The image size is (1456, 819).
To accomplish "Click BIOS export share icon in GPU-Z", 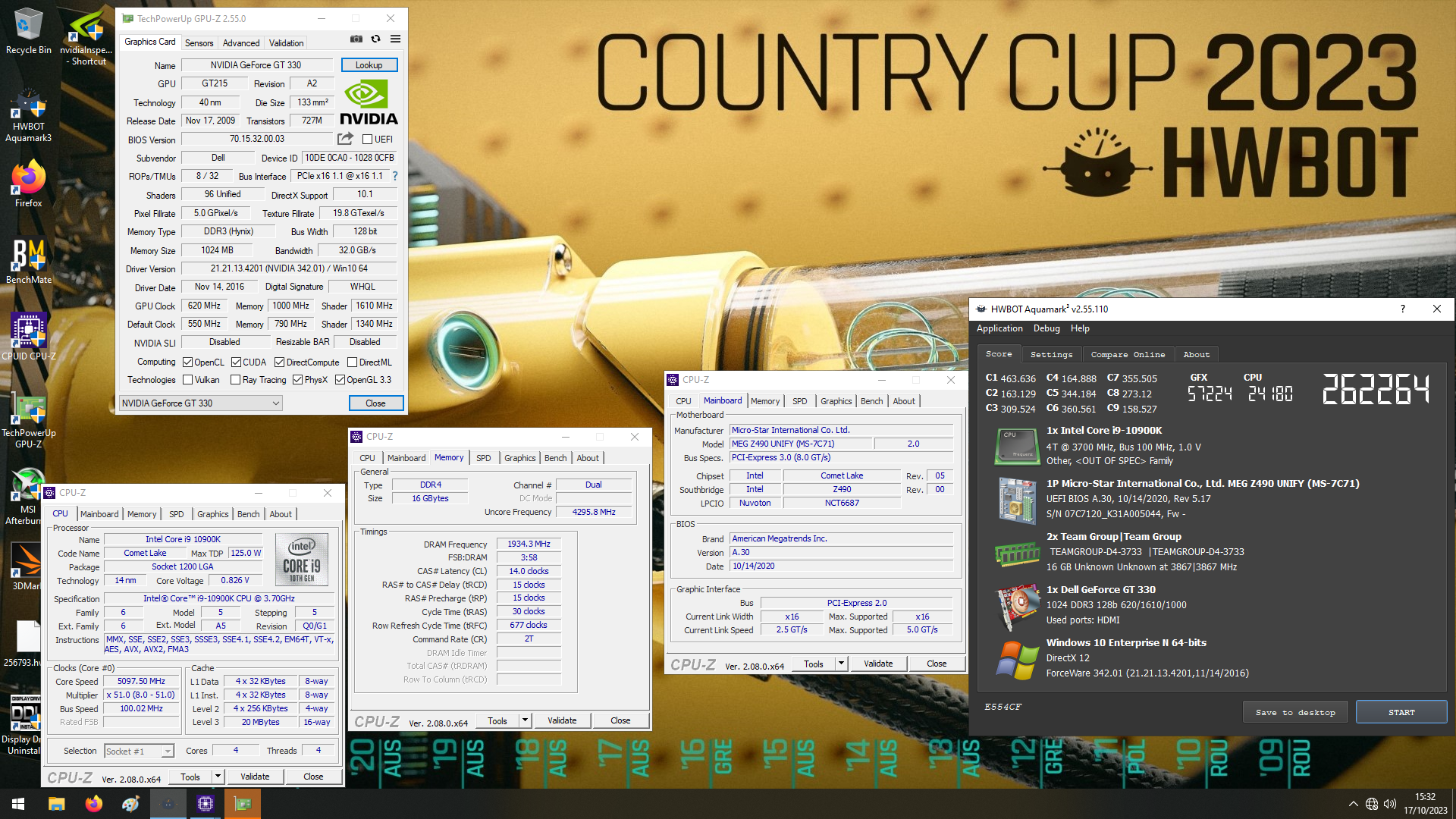I will pos(345,139).
